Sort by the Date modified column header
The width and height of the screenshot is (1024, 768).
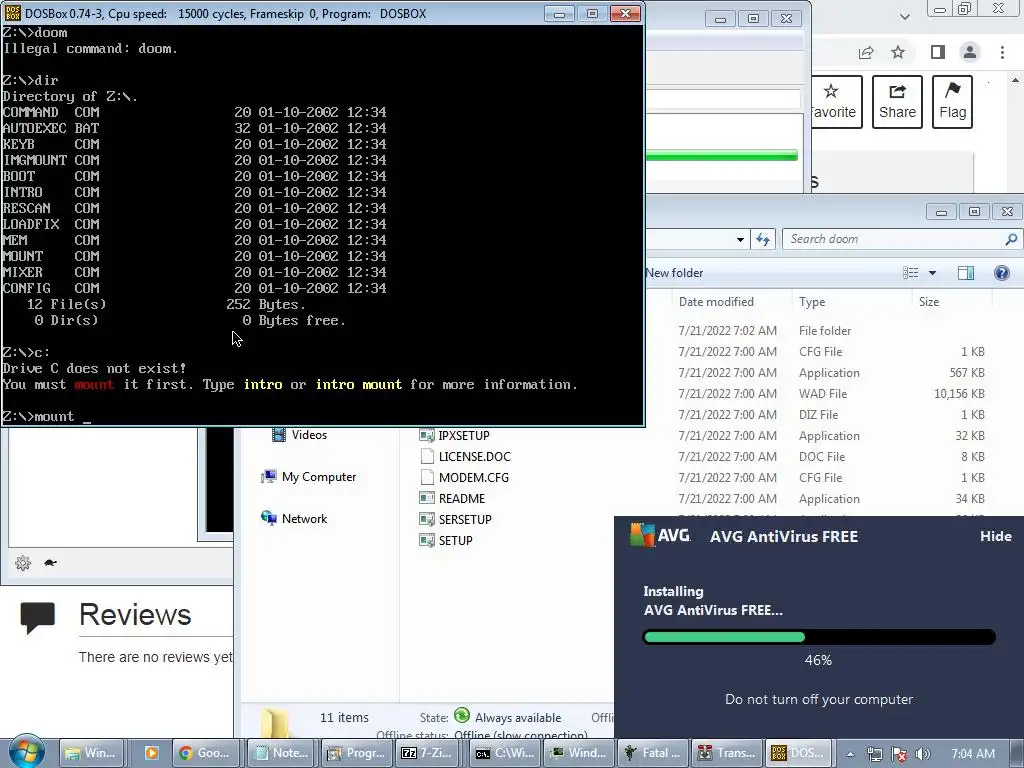coord(716,302)
